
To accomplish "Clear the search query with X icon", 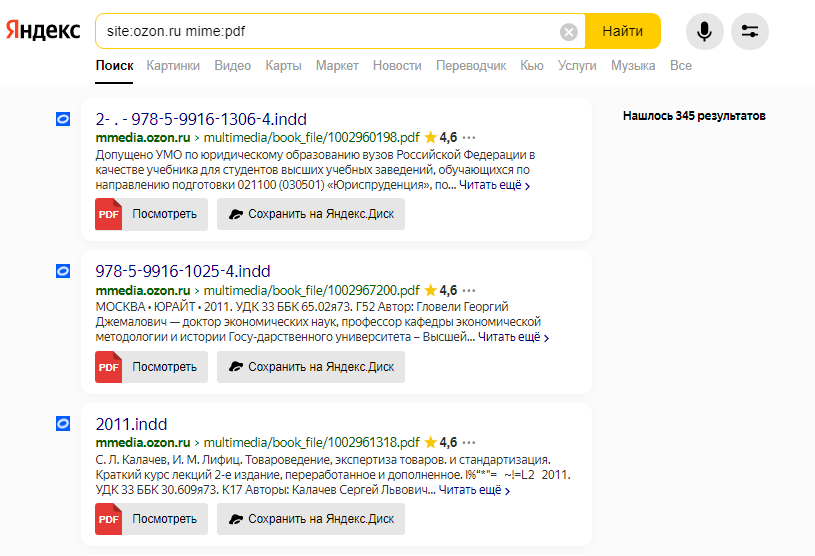I will coord(569,32).
